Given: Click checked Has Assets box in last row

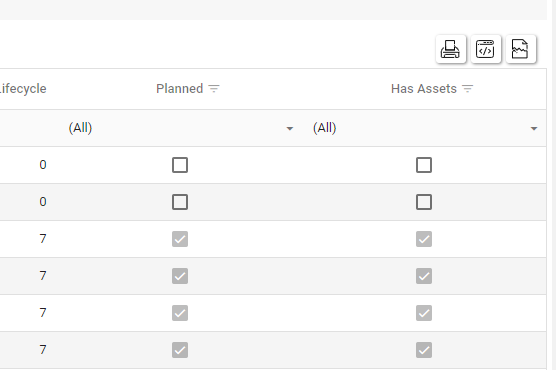Looking at the screenshot, I should click(x=424, y=350).
